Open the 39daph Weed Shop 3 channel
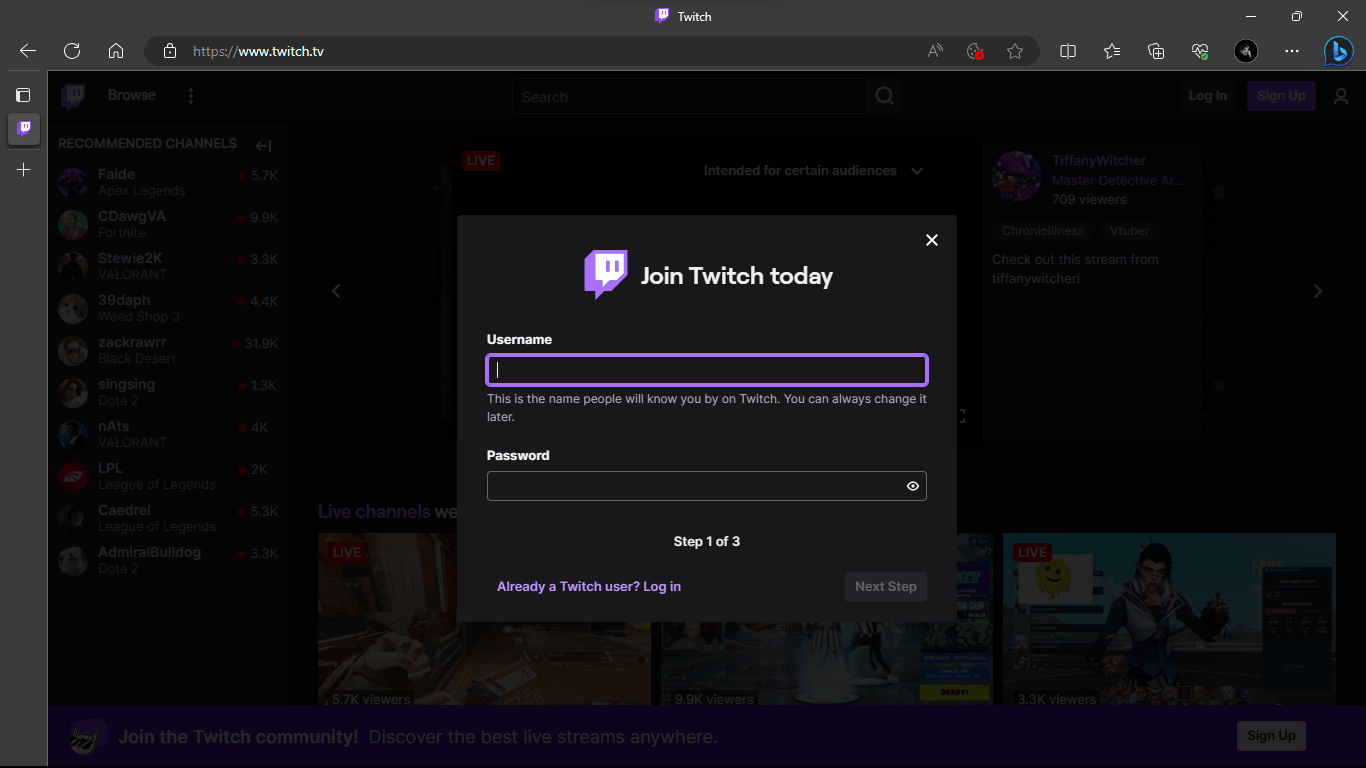Image resolution: width=1366 pixels, height=768 pixels. [168, 308]
